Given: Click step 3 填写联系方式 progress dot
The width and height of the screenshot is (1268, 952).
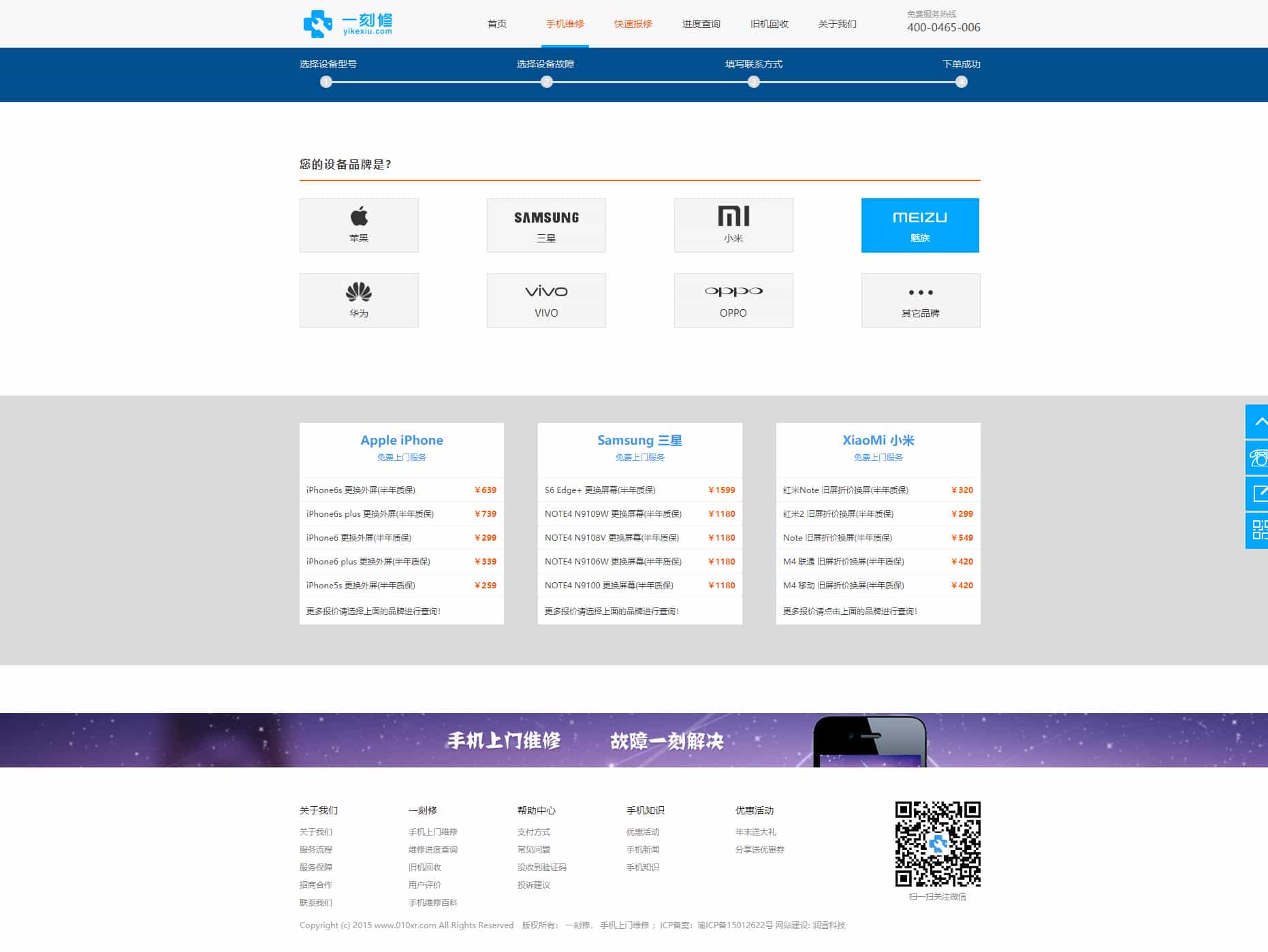Looking at the screenshot, I should 753,82.
